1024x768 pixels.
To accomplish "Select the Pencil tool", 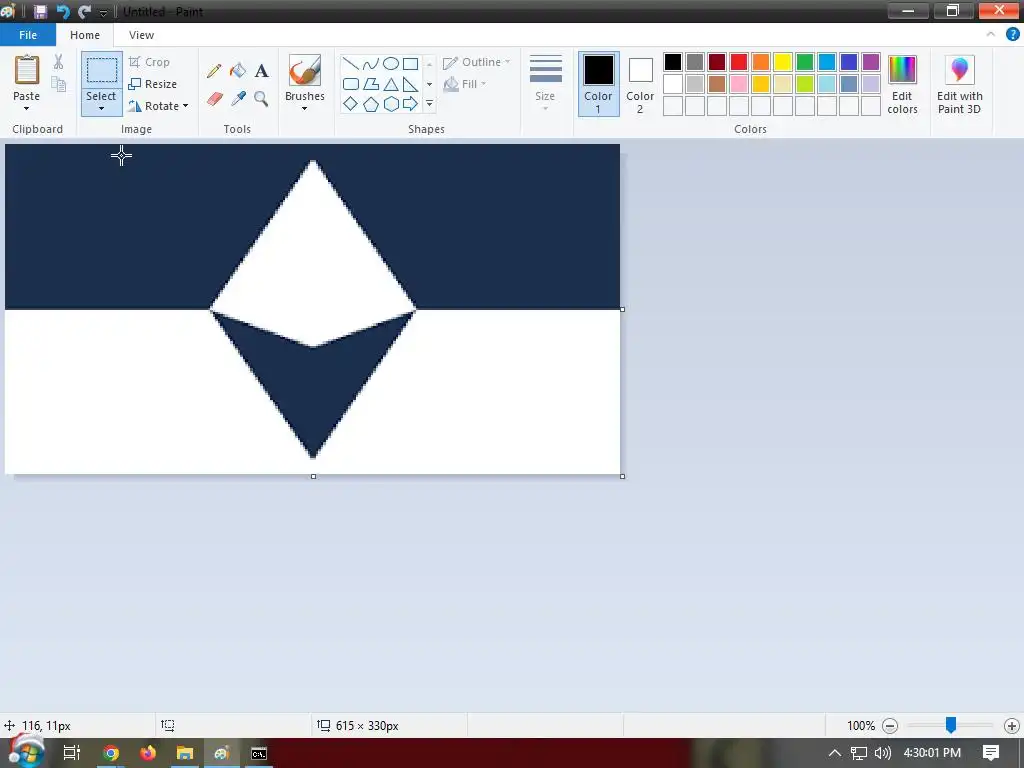I will coord(214,71).
